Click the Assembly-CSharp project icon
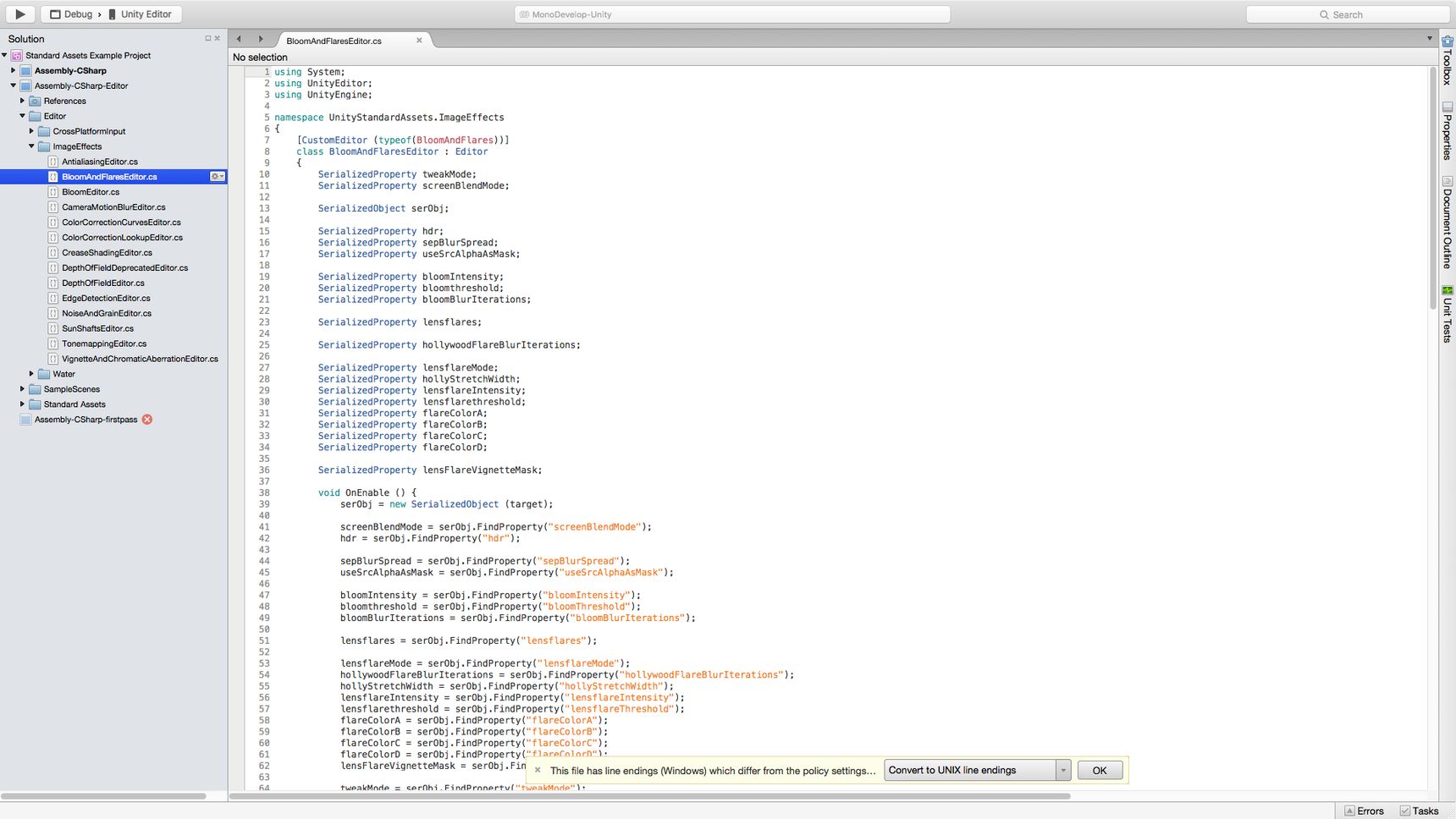Screen dimensions: 1456x819 click(x=25, y=70)
